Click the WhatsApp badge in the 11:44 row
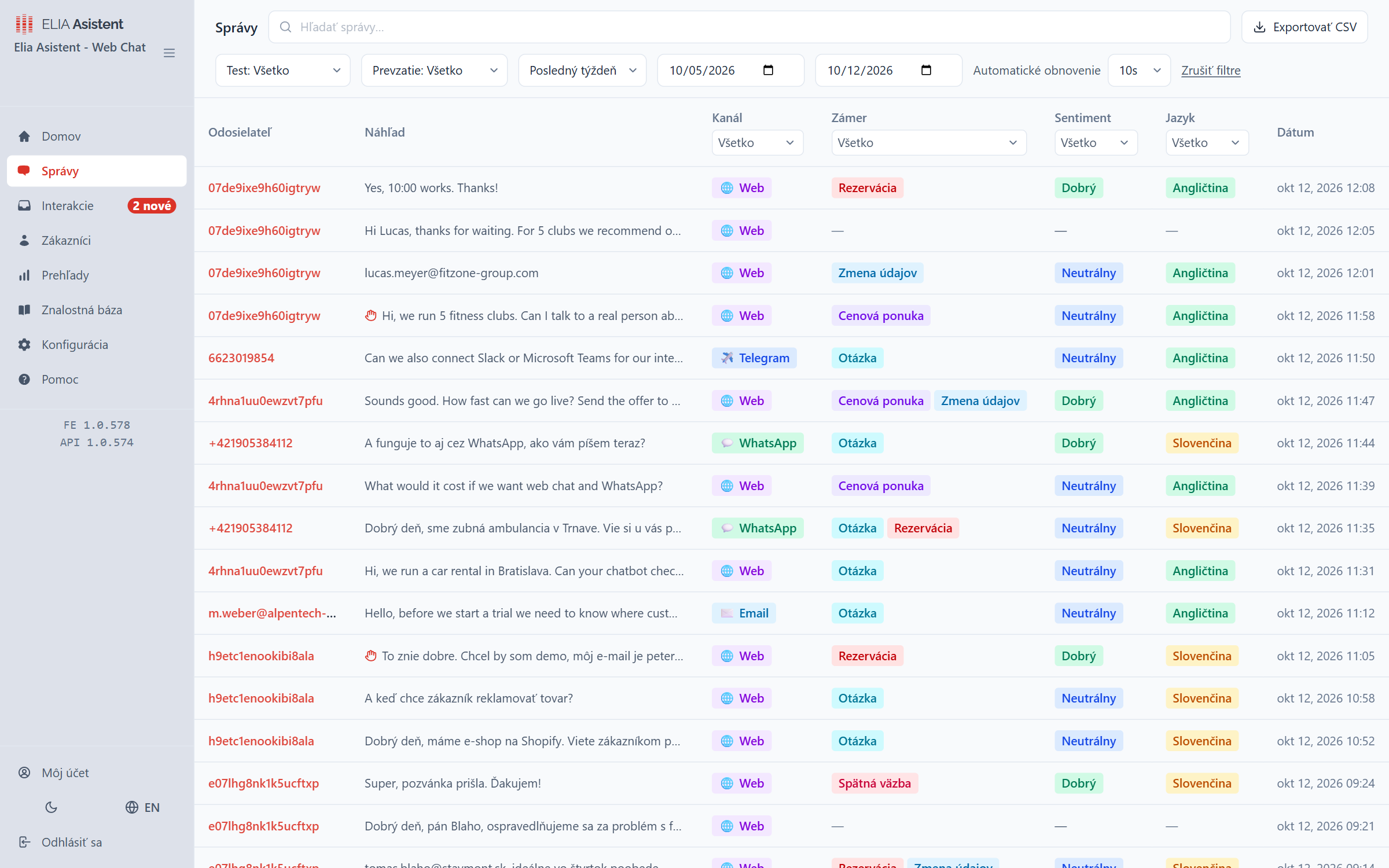Viewport: 1389px width, 868px height. (758, 443)
